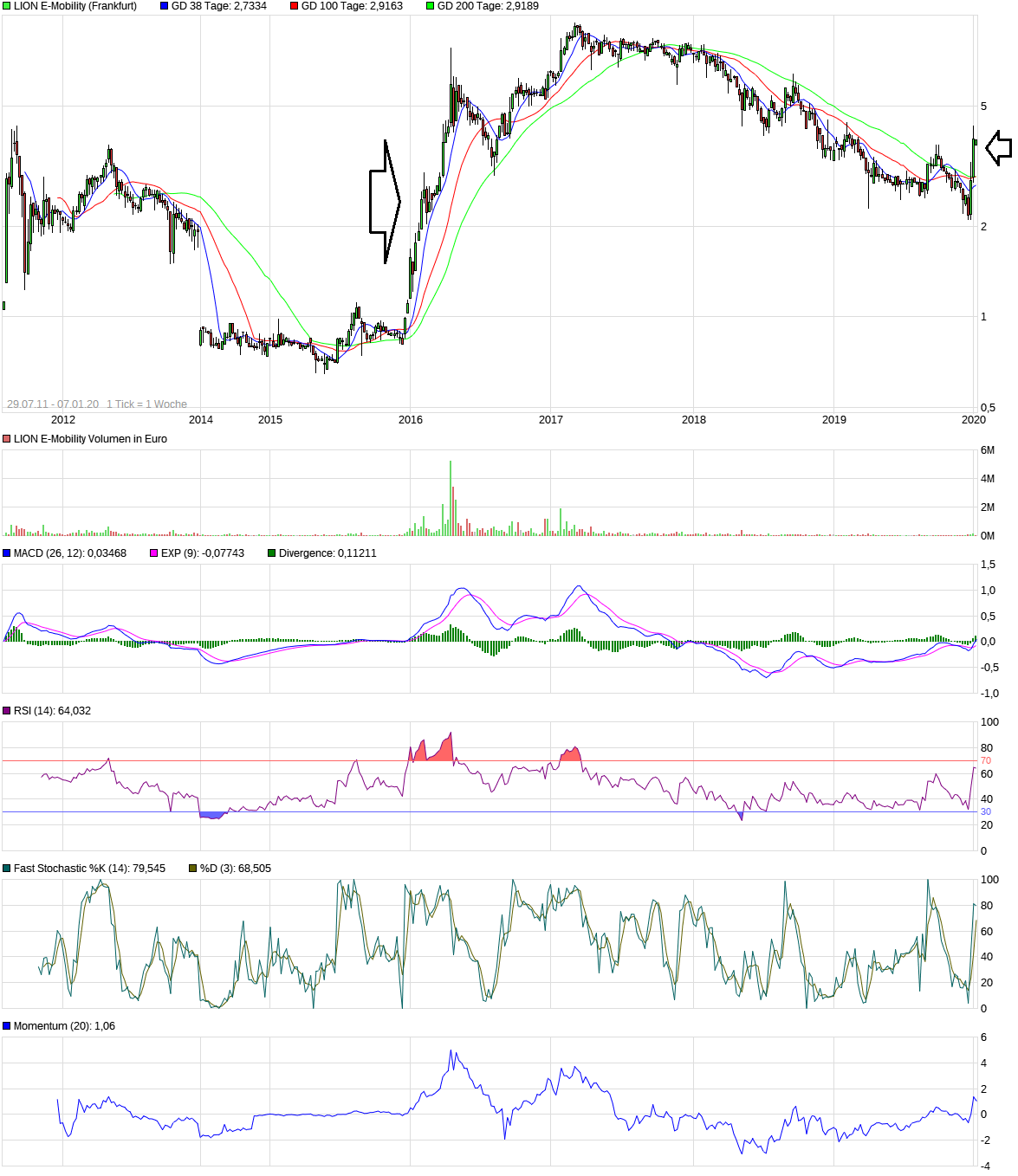The width and height of the screenshot is (1018, 1176).
Task: Click the 'GD 100 Tage: 2,9163' label
Action: coord(352,6)
